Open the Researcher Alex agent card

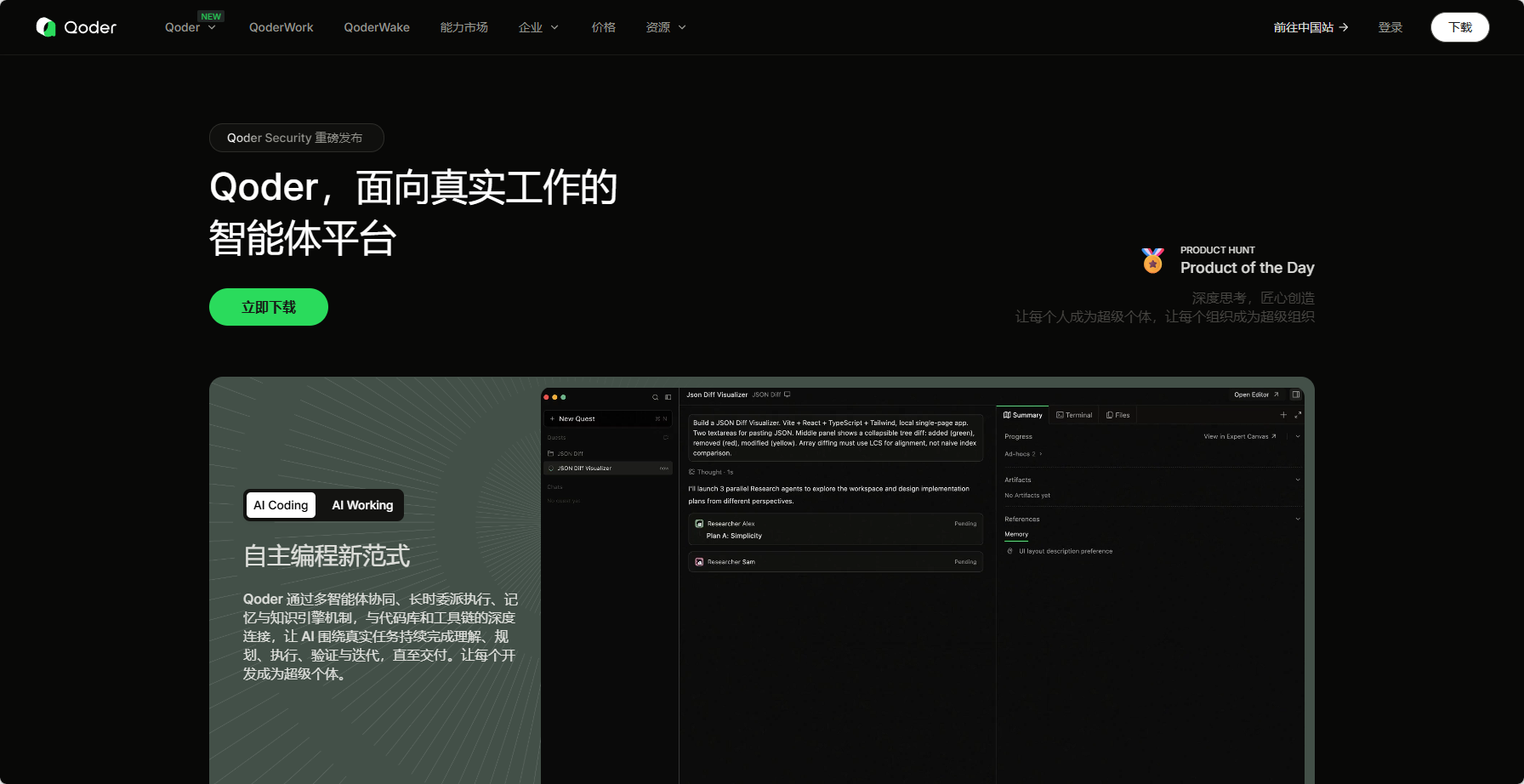[x=835, y=529]
